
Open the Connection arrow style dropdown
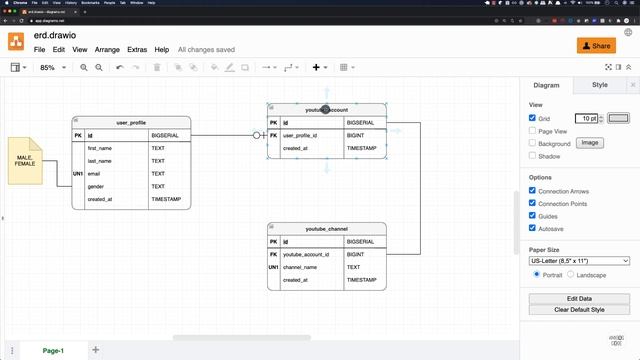tap(269, 67)
